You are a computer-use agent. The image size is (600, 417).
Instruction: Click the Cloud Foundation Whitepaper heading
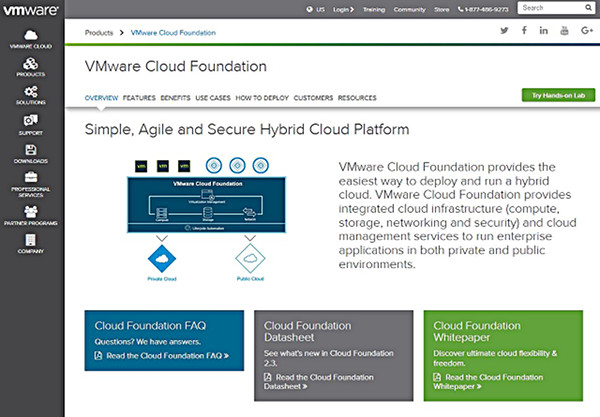(x=477, y=331)
